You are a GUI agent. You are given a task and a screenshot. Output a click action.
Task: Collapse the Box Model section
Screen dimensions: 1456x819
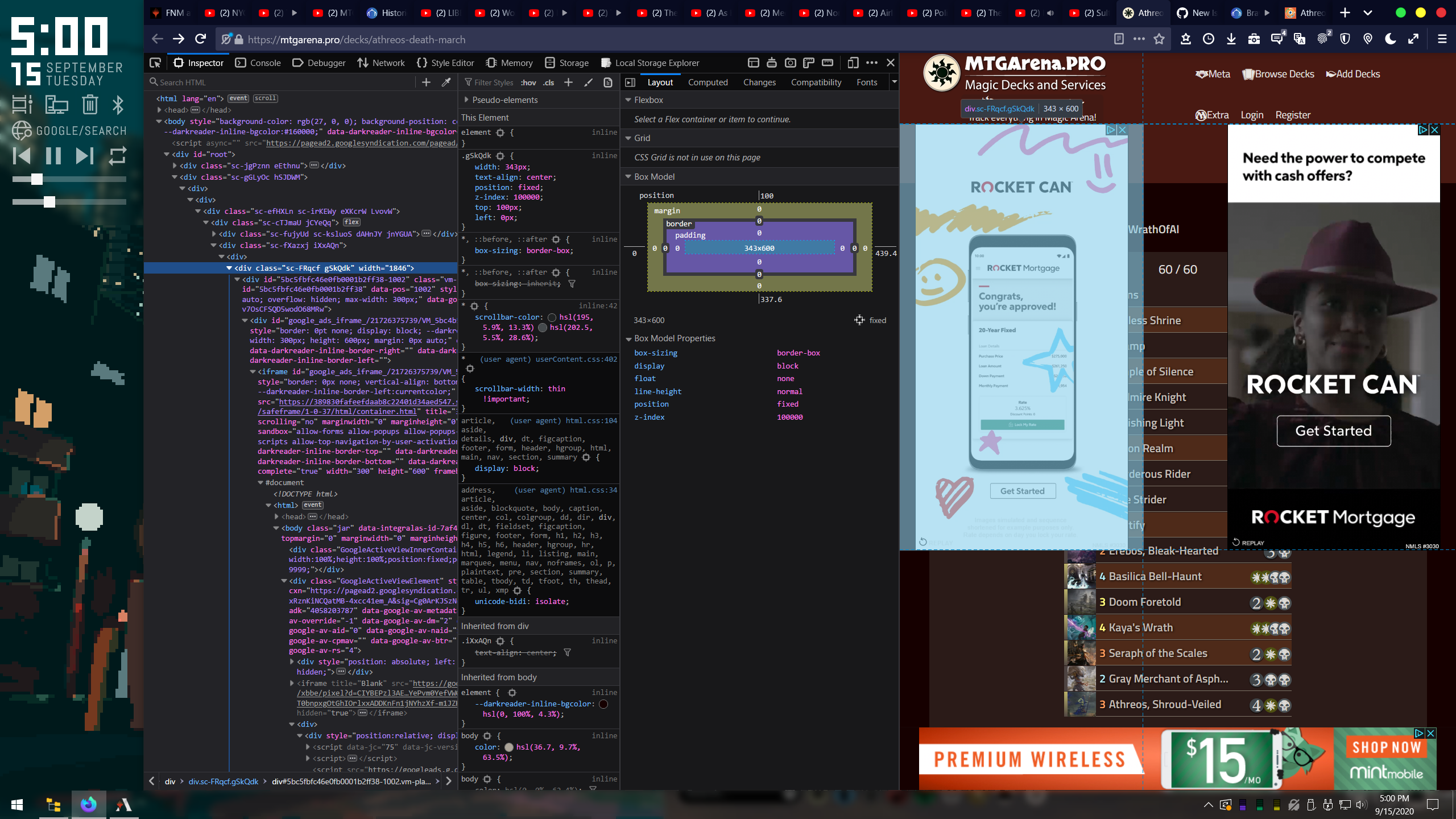pyautogui.click(x=628, y=176)
